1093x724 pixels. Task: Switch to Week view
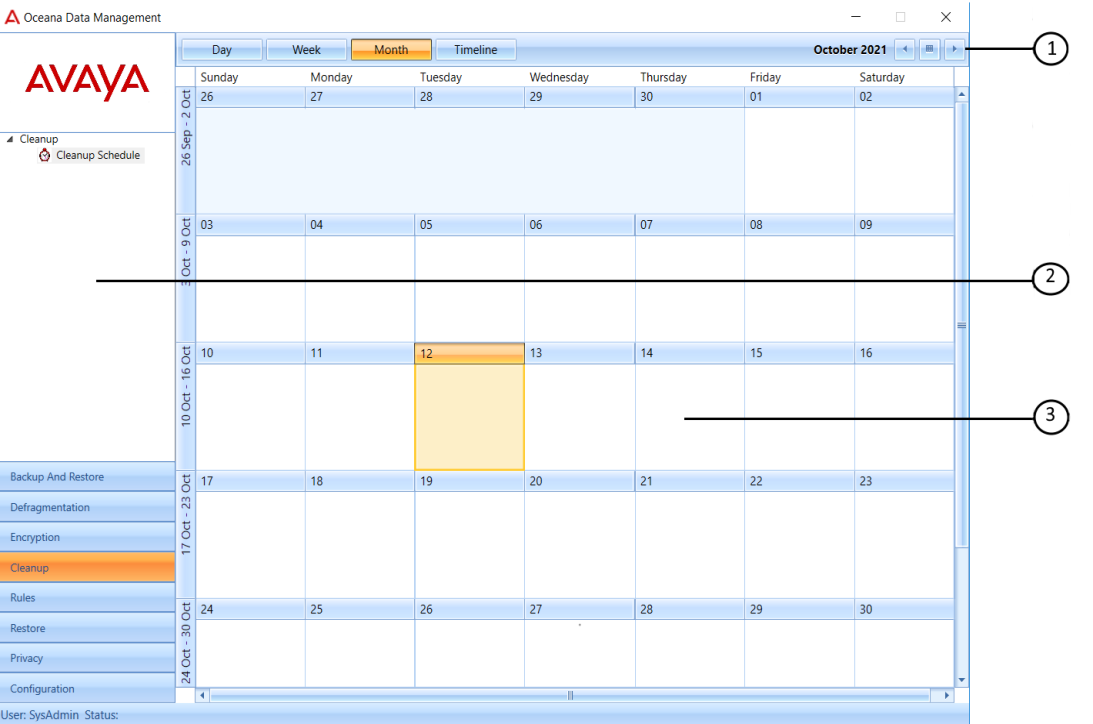click(x=306, y=49)
